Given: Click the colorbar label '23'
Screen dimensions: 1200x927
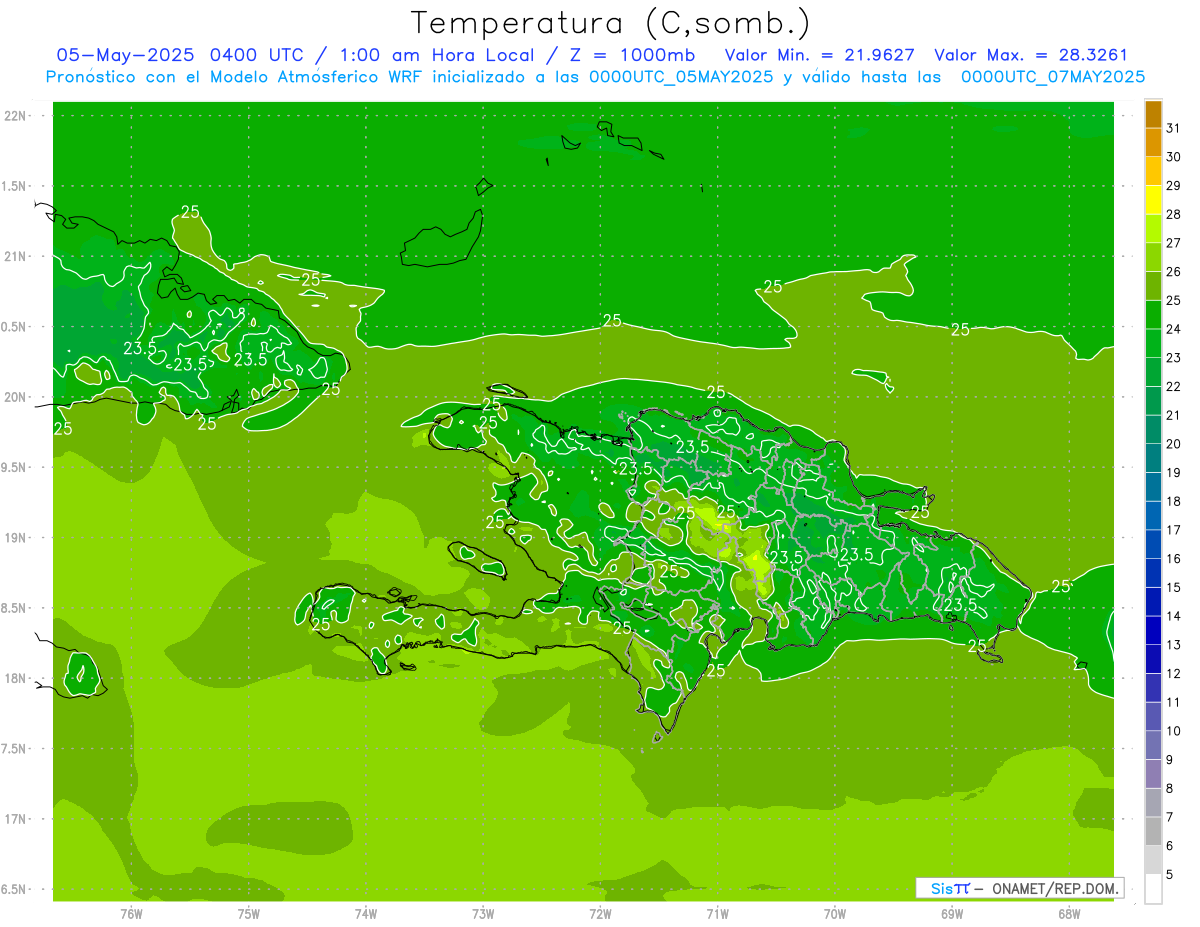Looking at the screenshot, I should (1174, 358).
